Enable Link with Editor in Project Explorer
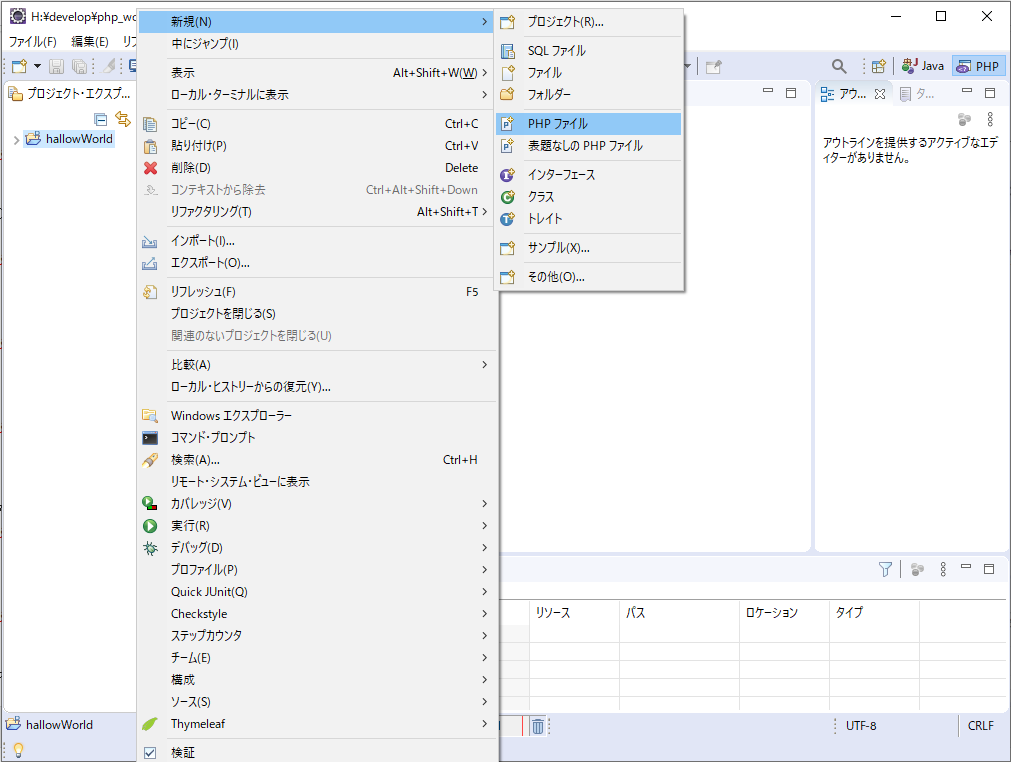The height and width of the screenshot is (762, 1011). tap(124, 118)
